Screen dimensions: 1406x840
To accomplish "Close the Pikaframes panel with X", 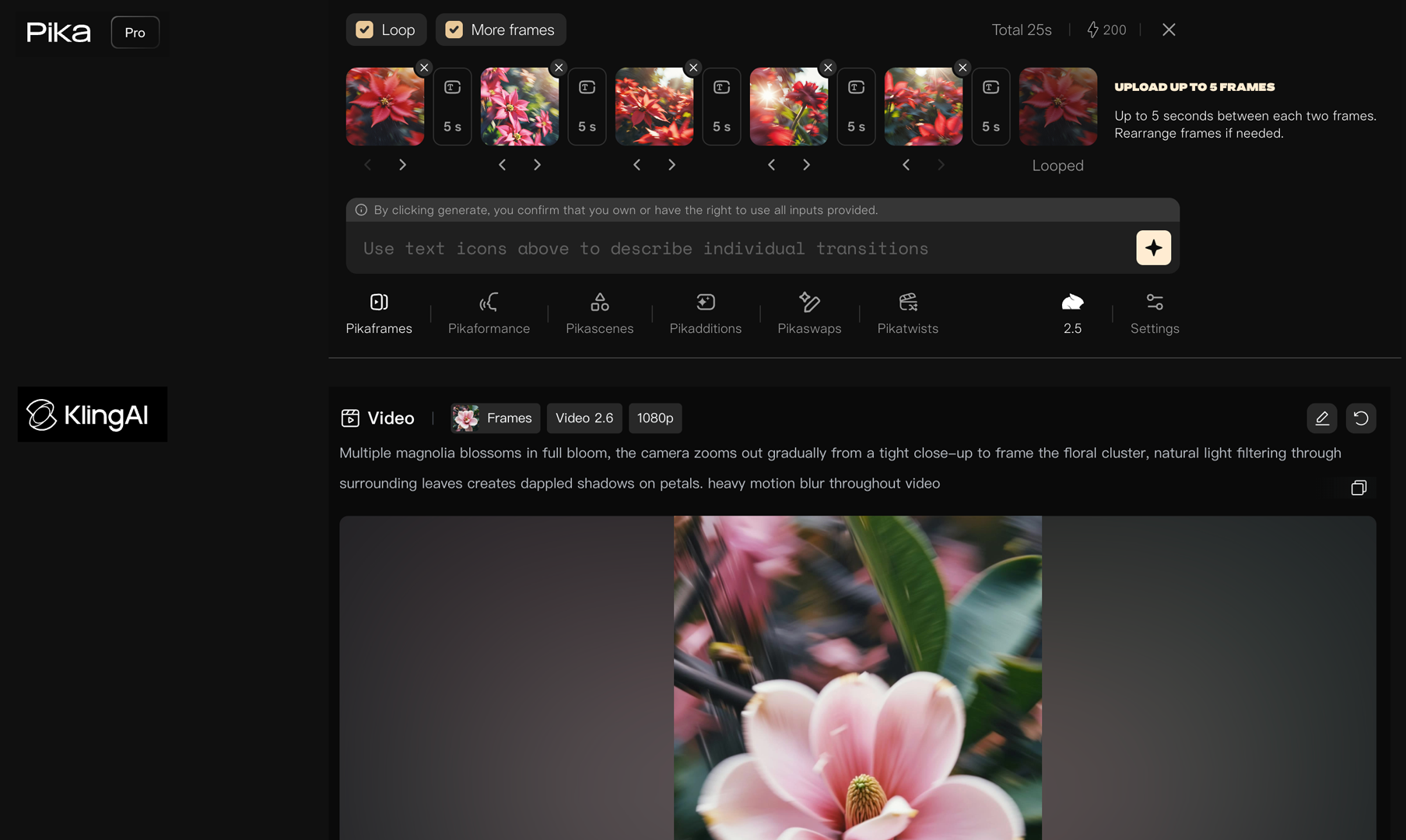I will pos(1169,30).
